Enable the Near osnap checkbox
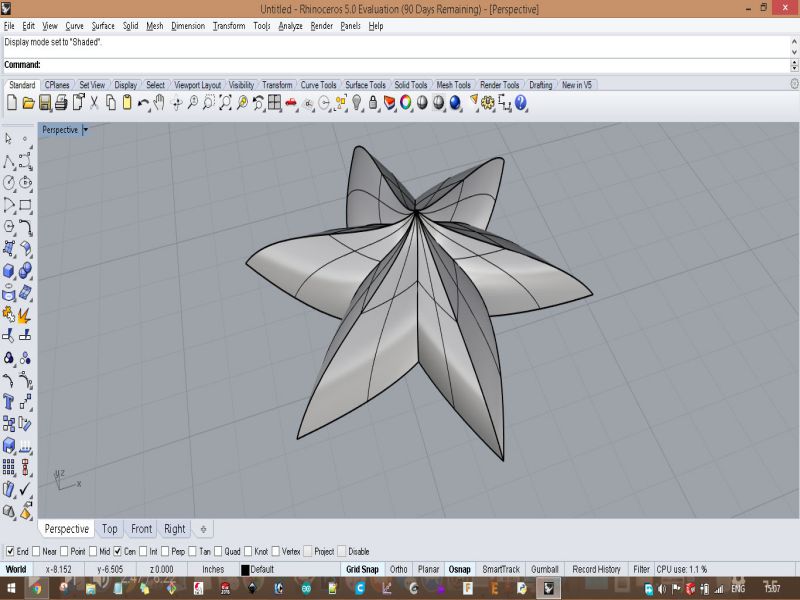The image size is (800, 600). pyautogui.click(x=36, y=551)
